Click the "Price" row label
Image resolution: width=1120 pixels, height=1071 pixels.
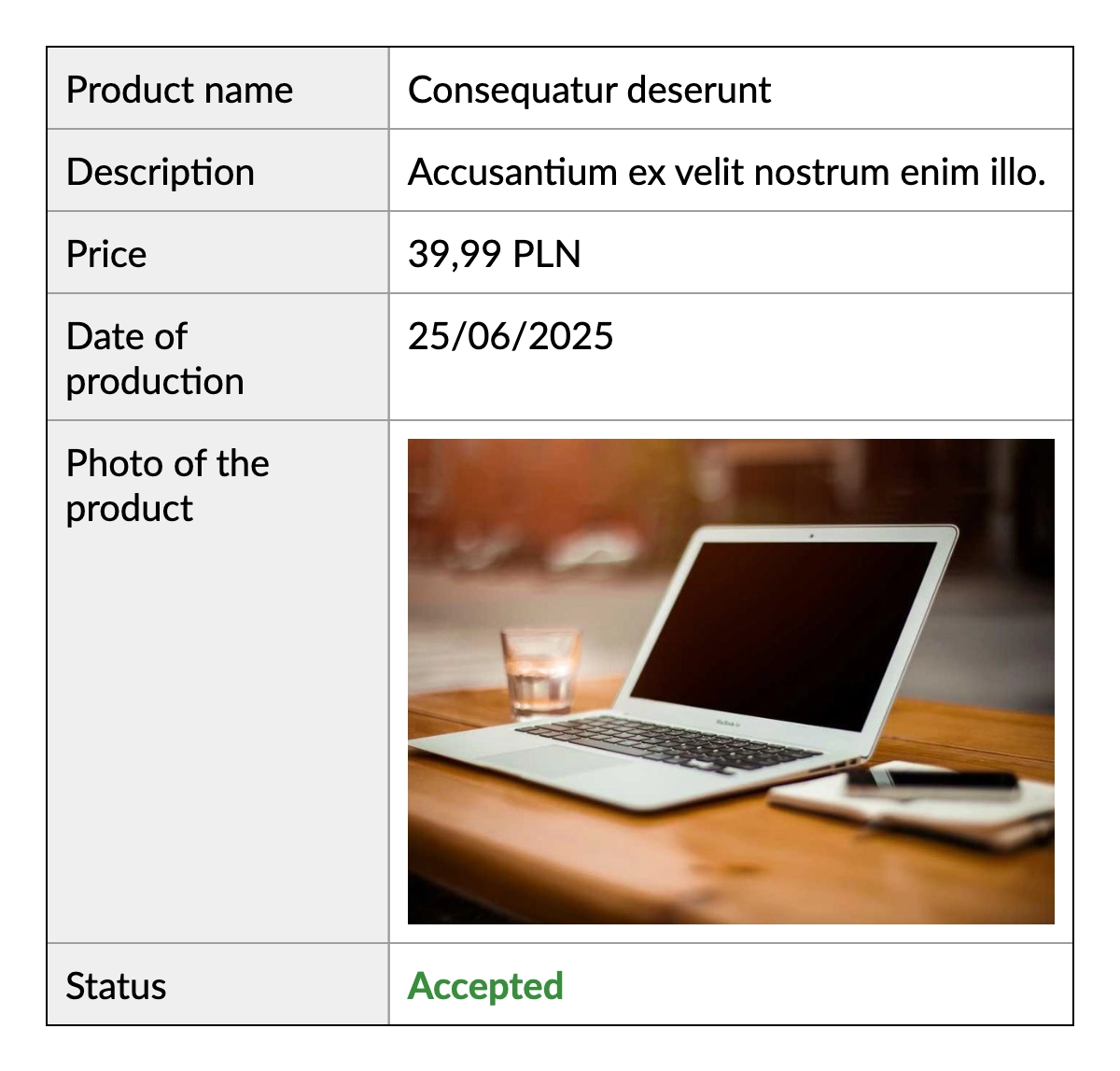coord(106,255)
